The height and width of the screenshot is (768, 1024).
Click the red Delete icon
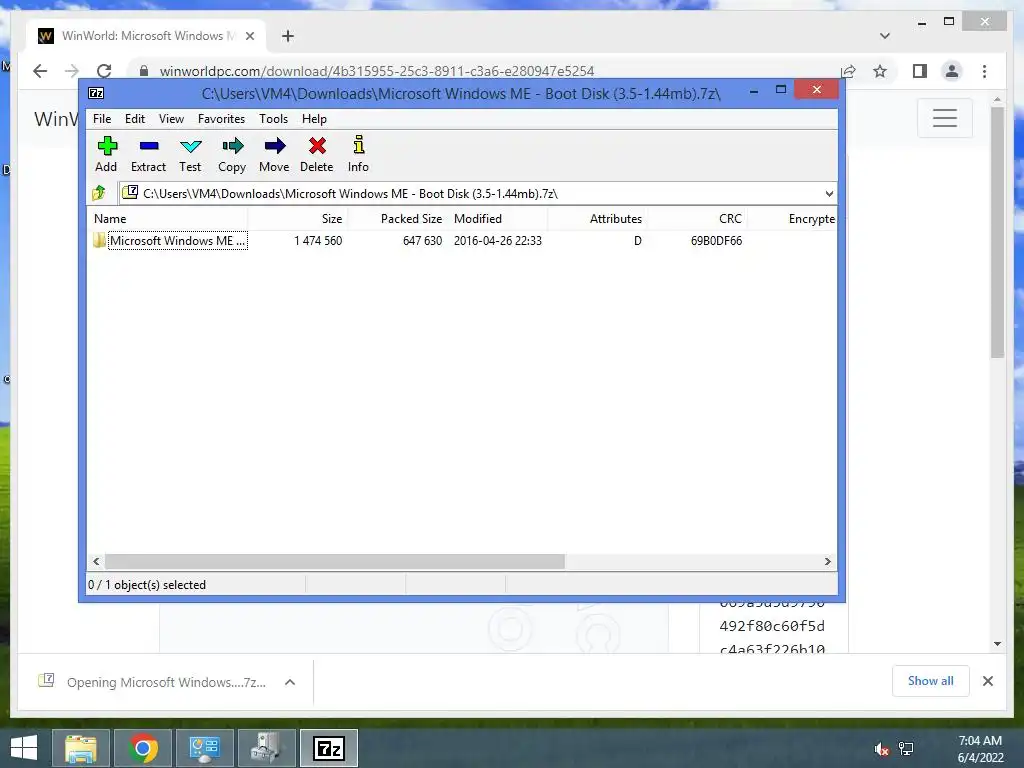[x=317, y=154]
